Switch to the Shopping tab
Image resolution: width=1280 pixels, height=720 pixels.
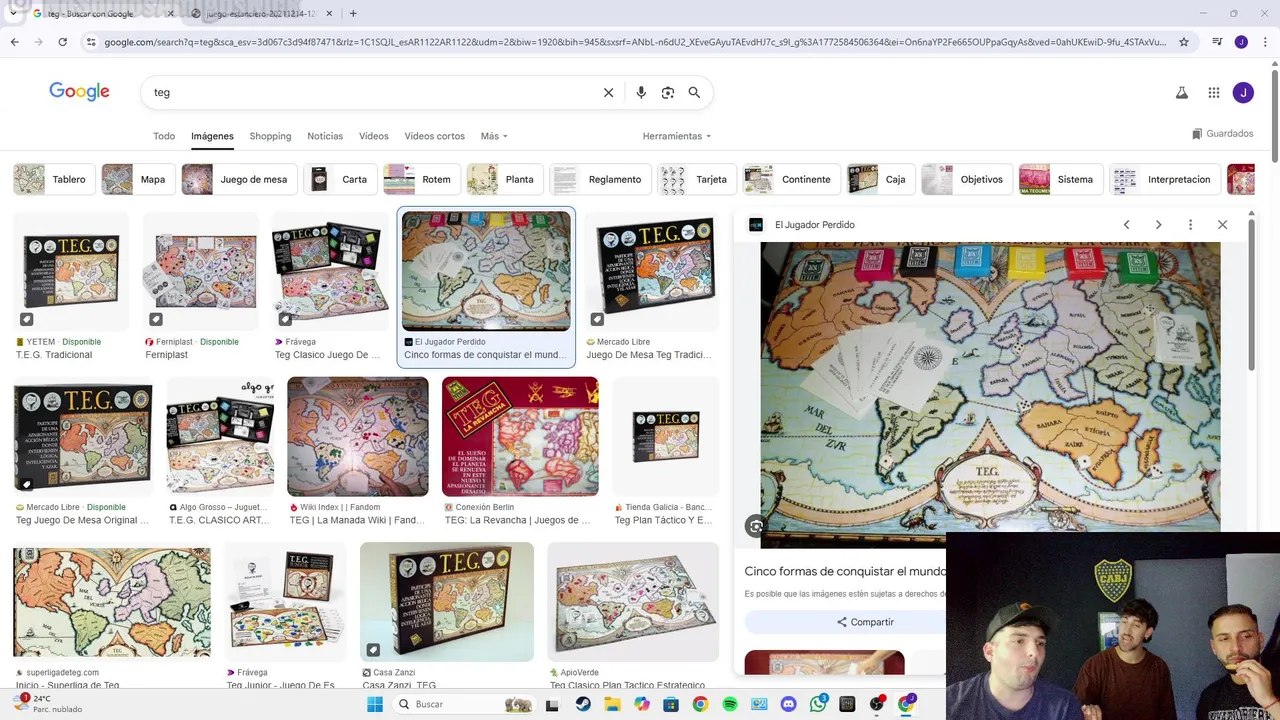coord(270,136)
